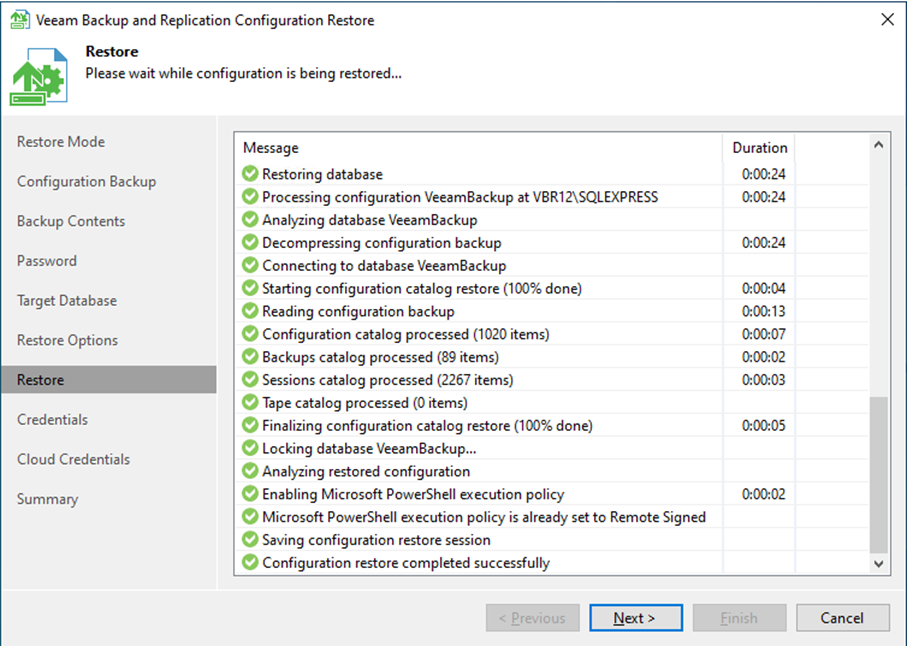The image size is (907, 646).
Task: Click check icon for Analyzing restored configuration
Action: [x=250, y=471]
